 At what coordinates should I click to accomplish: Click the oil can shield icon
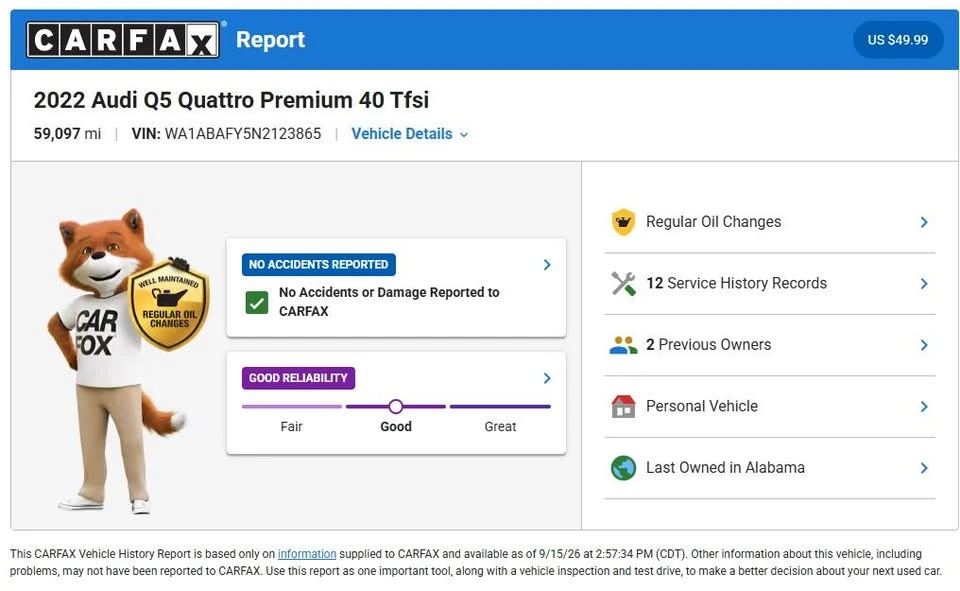623,222
